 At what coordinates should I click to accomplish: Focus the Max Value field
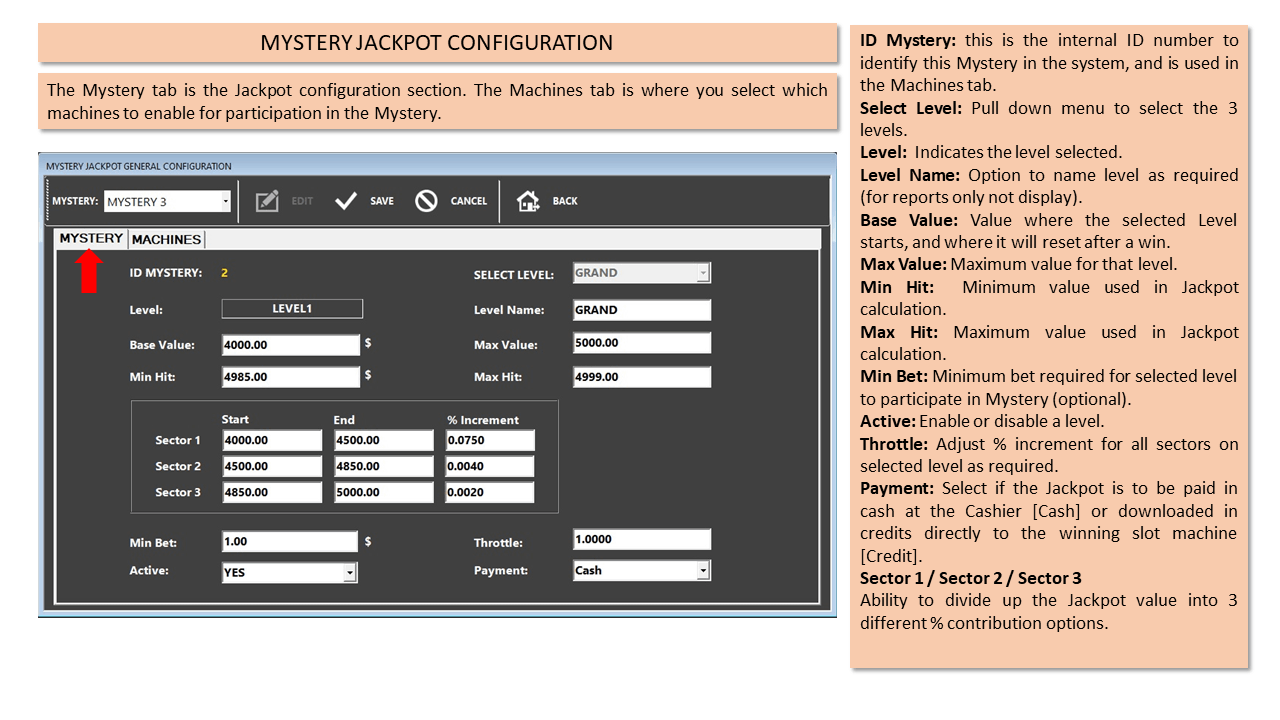642,343
